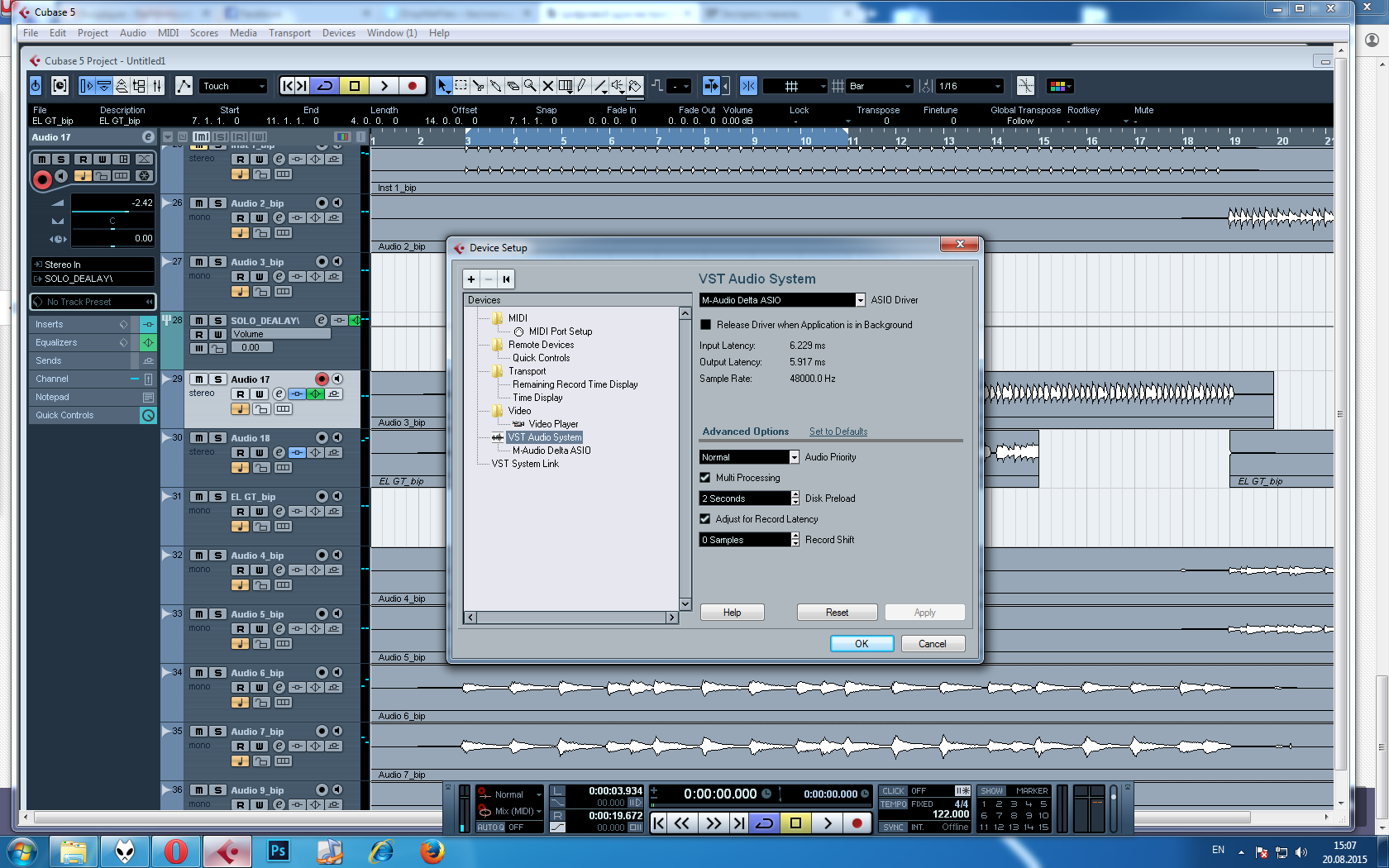
Task: Add a device with the plus button
Action: click(471, 279)
